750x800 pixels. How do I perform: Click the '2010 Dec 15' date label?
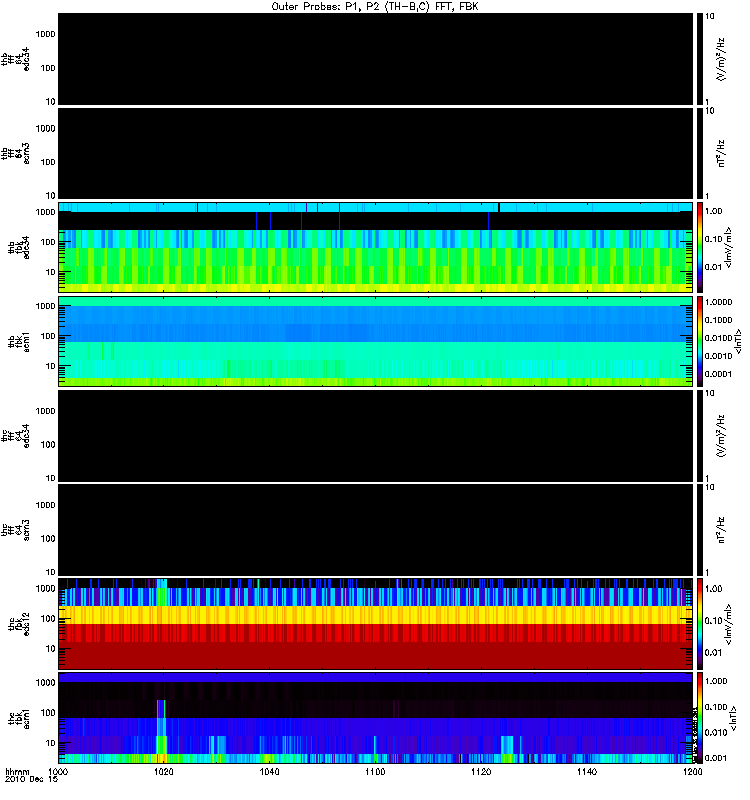[31, 779]
